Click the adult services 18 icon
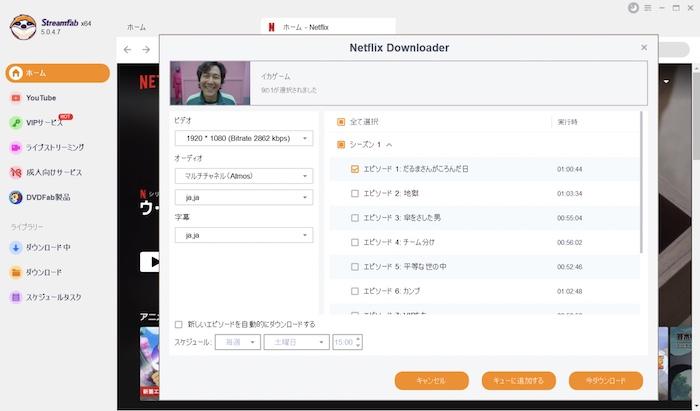 tap(16, 172)
